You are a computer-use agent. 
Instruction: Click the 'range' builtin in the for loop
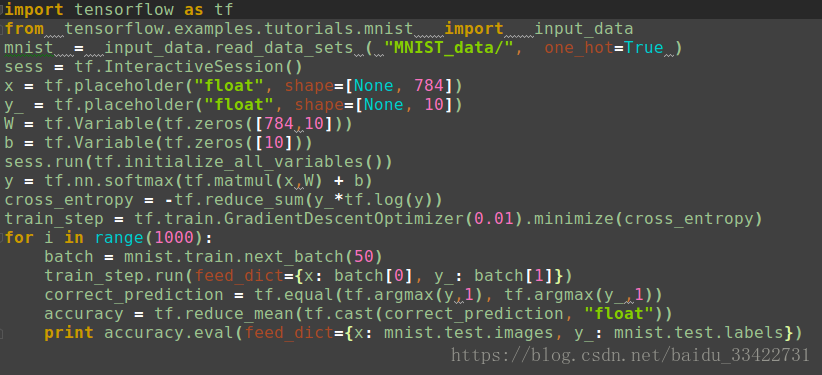[x=119, y=238]
